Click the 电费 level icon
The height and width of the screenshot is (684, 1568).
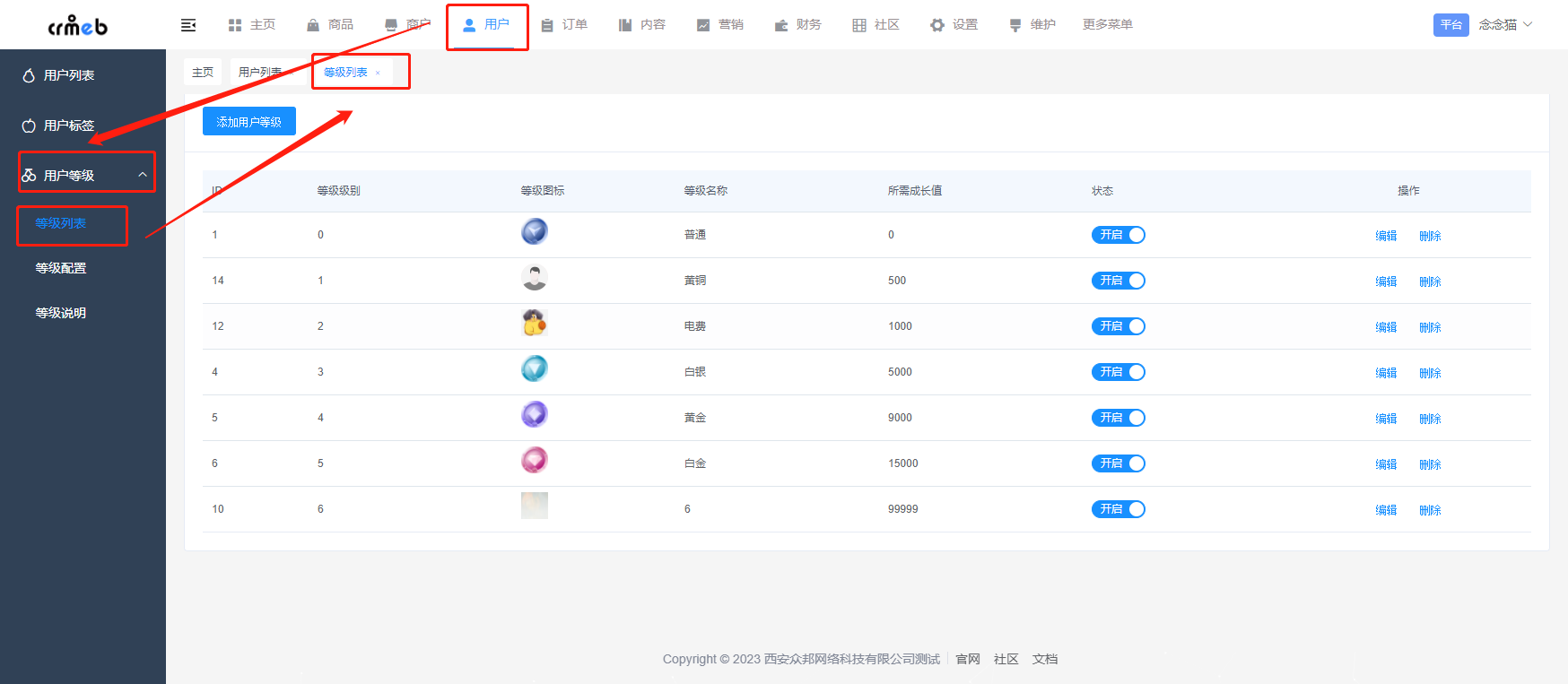point(535,323)
